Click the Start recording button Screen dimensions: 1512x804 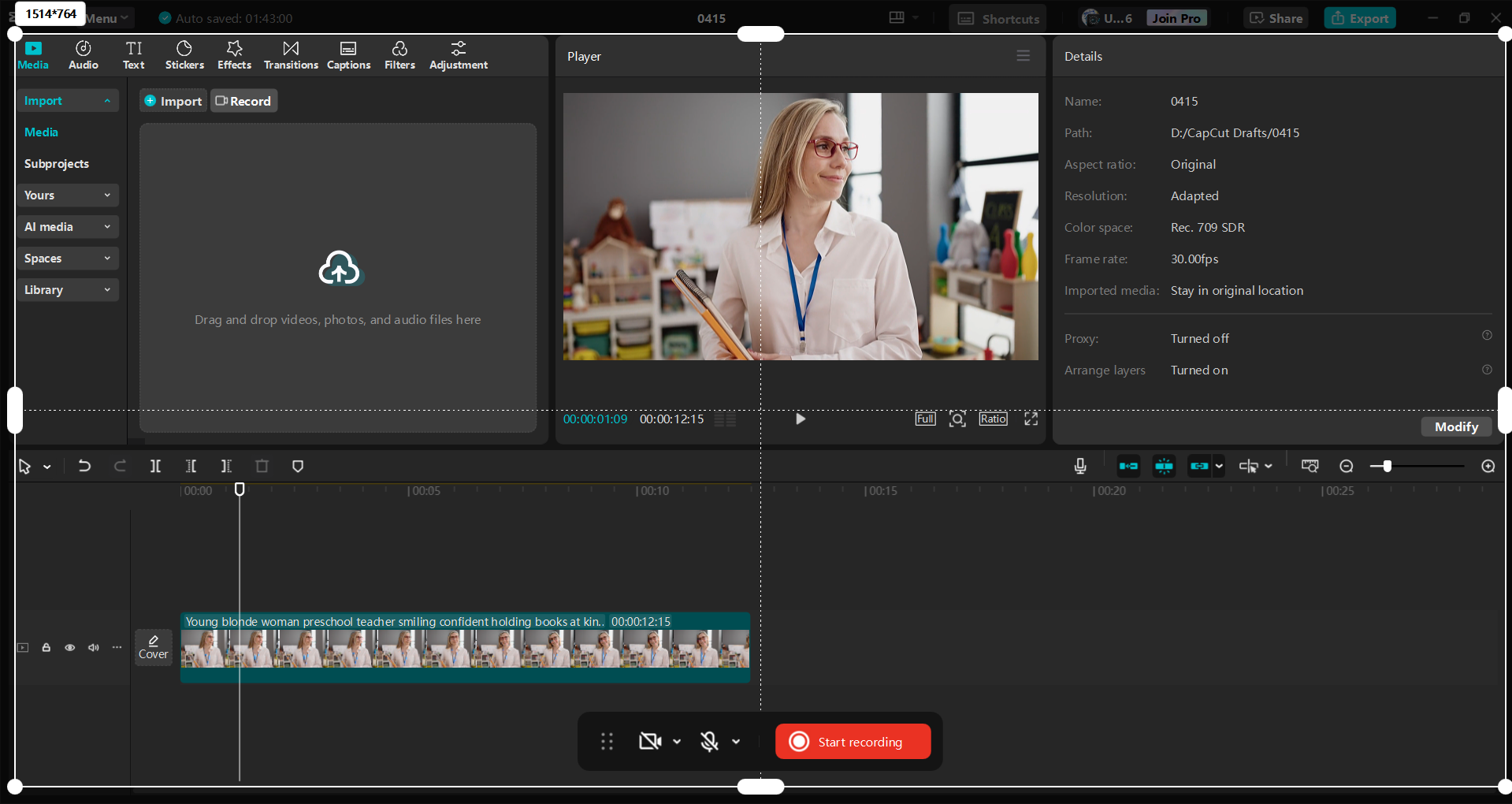coord(852,741)
